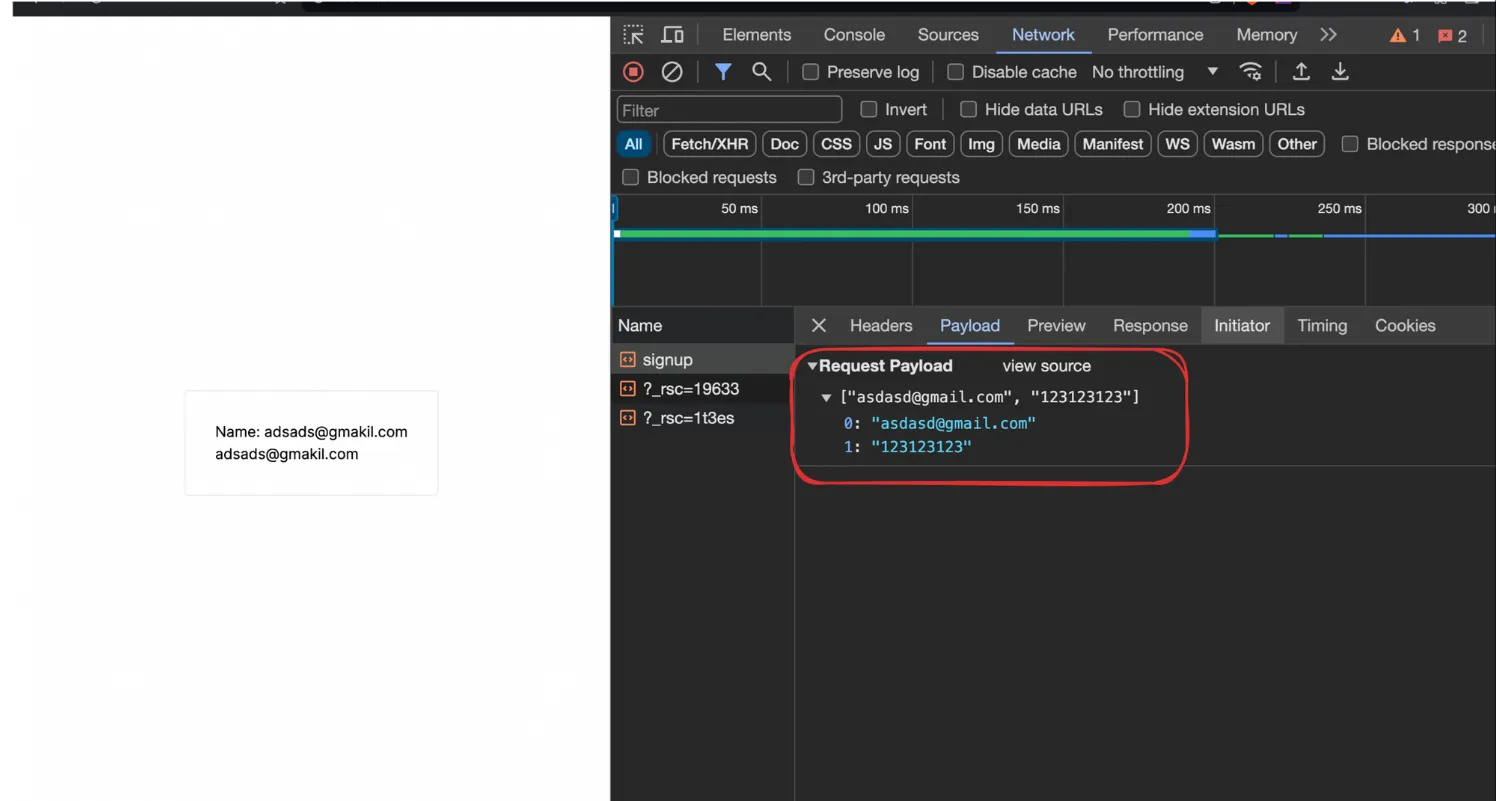This screenshot has width=1496, height=801.
Task: Focus the Filter text input
Action: (730, 110)
